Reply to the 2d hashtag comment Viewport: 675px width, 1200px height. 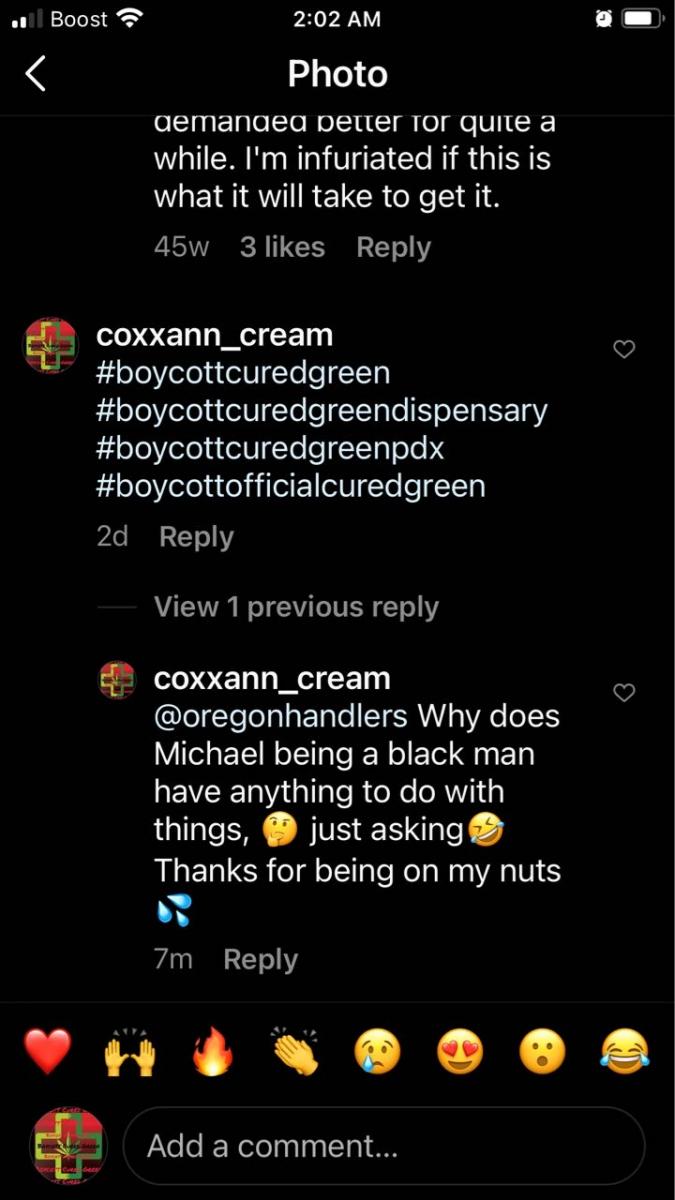pos(196,536)
